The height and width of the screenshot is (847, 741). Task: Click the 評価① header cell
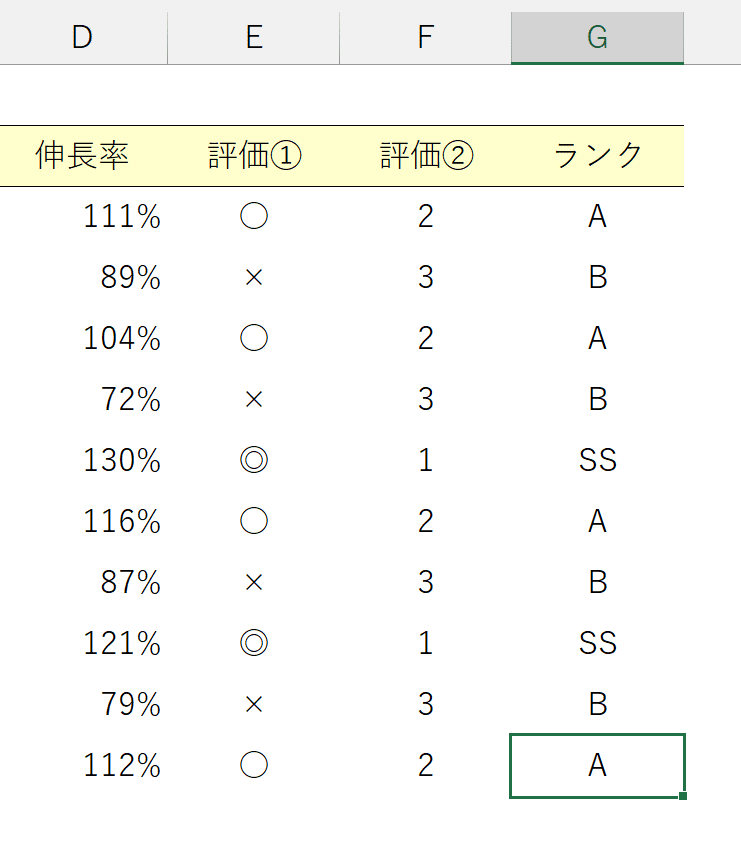(254, 156)
